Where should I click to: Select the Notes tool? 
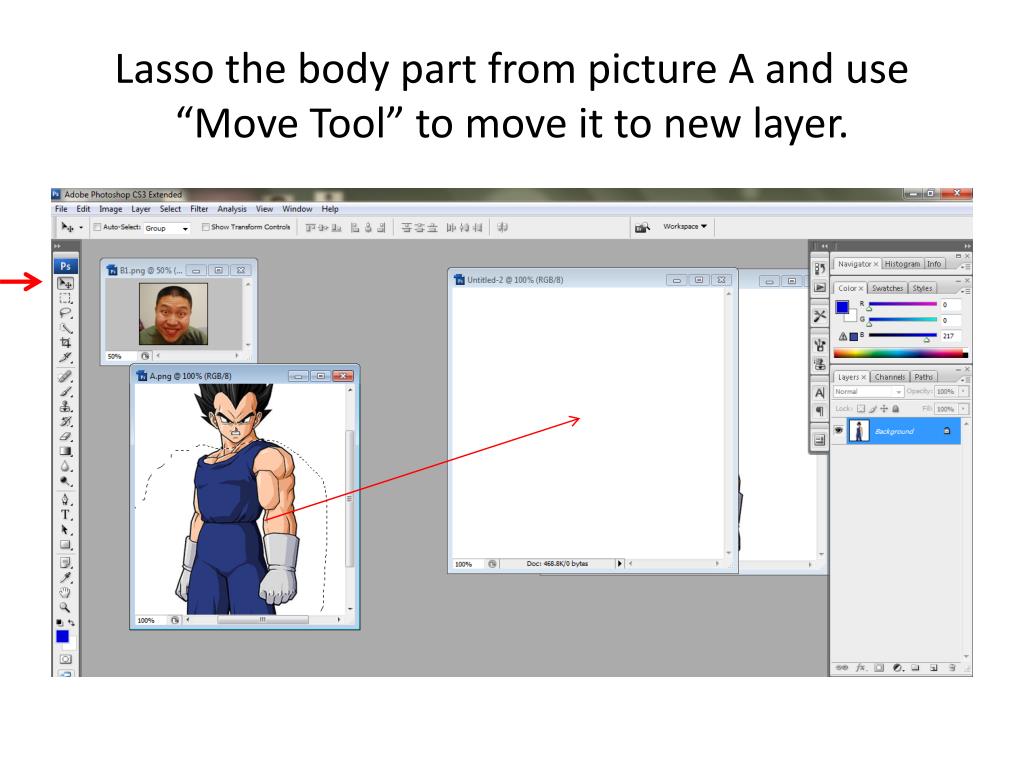[65, 562]
